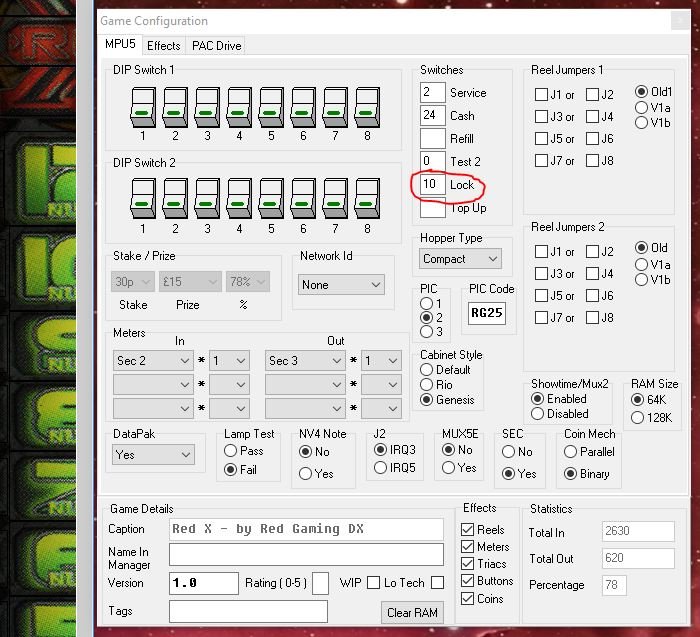Image resolution: width=700 pixels, height=637 pixels.
Task: Switch to the Effects tab
Action: click(163, 45)
